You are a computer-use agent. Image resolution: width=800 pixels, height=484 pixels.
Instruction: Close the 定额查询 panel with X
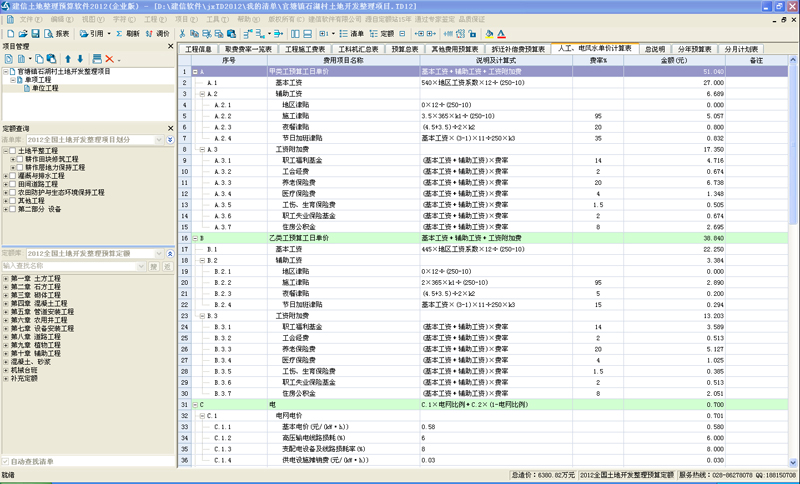click(170, 128)
